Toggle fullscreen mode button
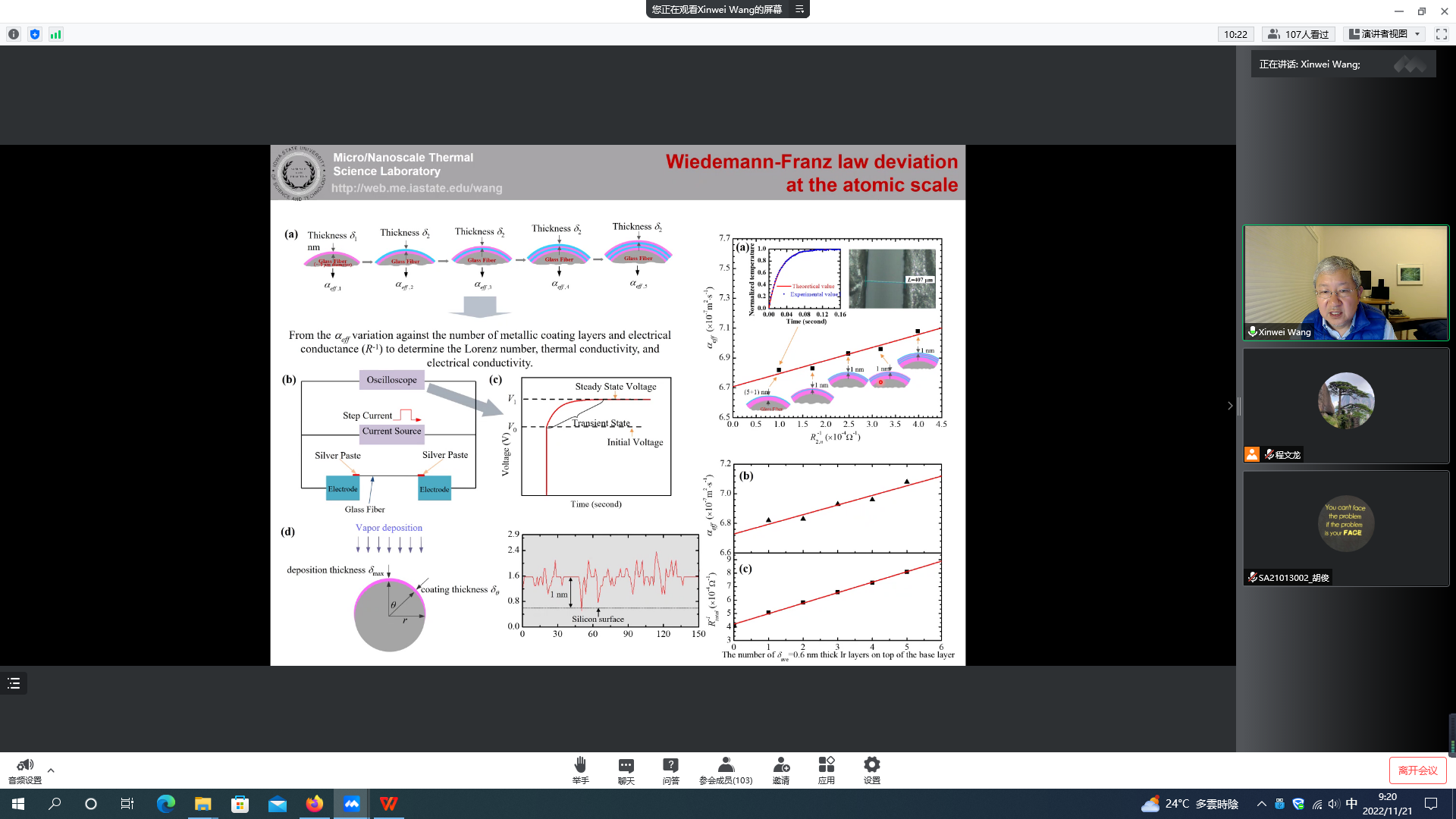This screenshot has width=1456, height=819. [1442, 34]
